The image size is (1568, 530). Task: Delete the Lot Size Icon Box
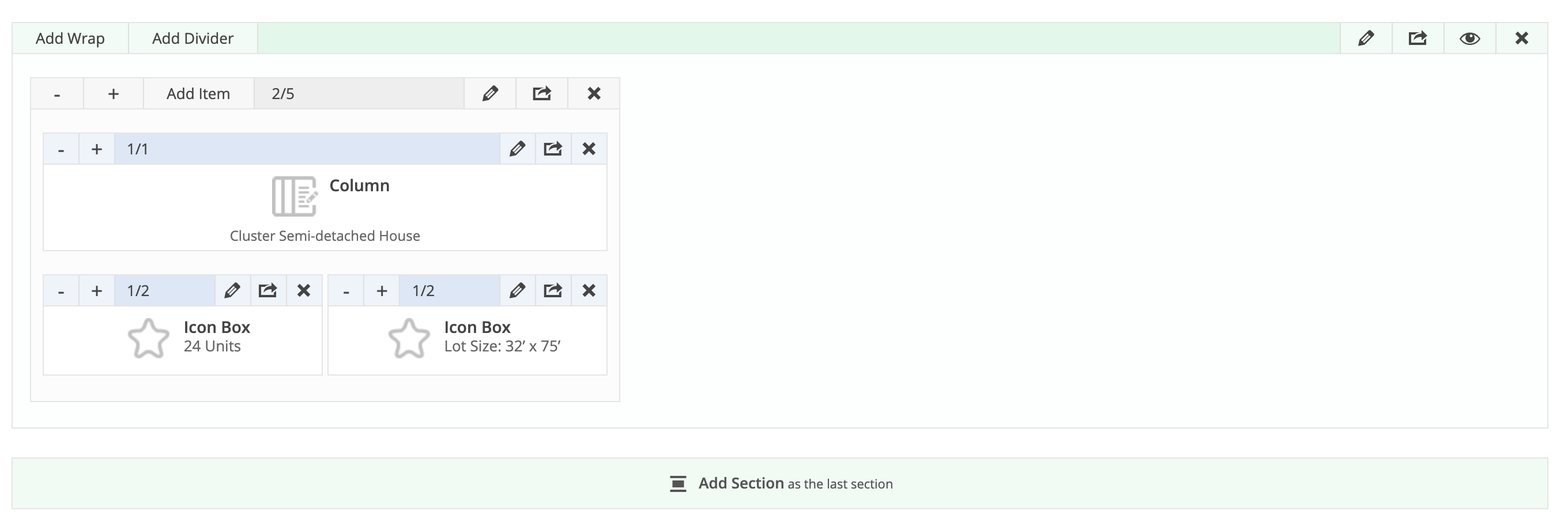(x=589, y=291)
